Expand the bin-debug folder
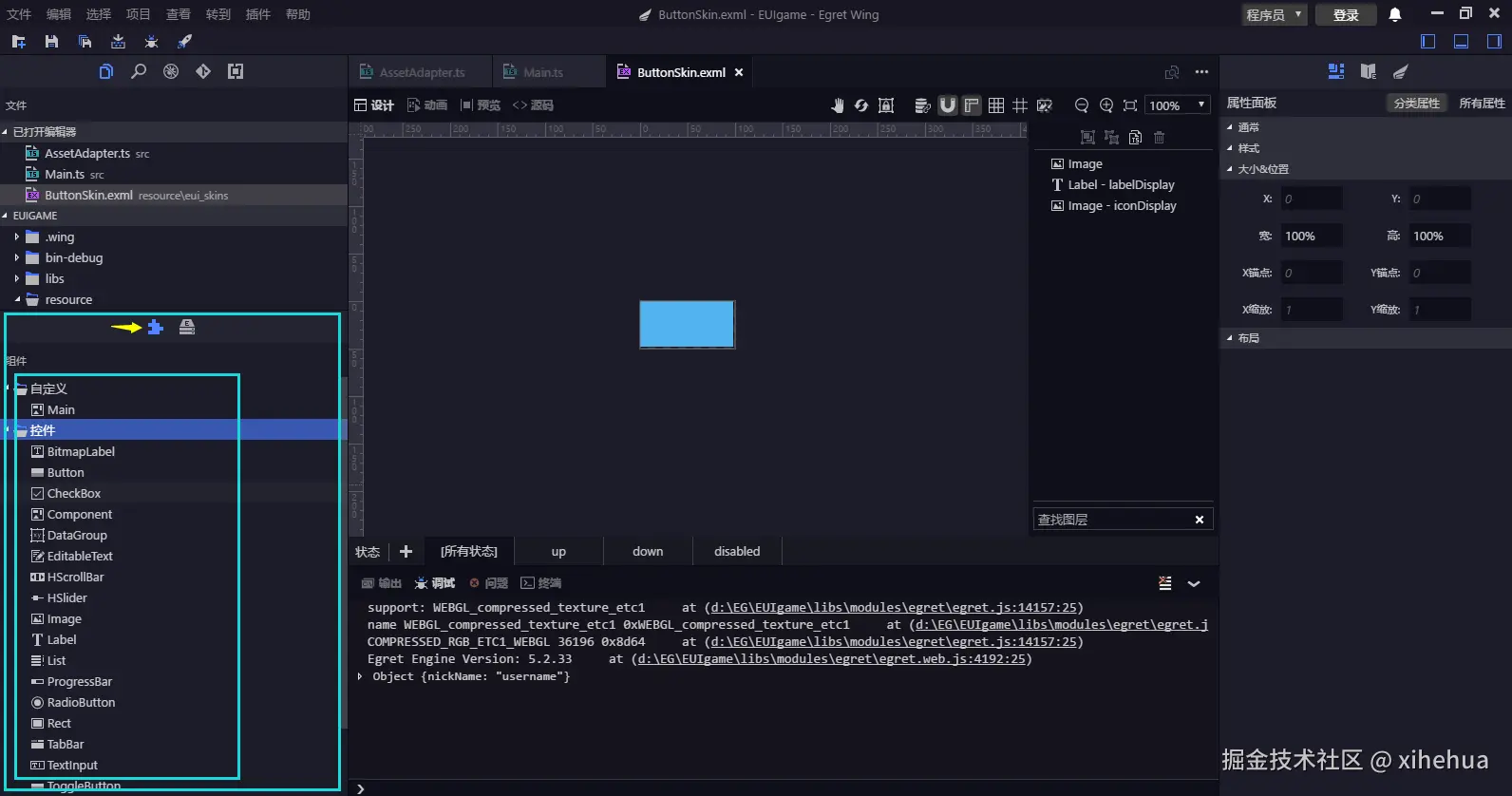The width and height of the screenshot is (1512, 796). click(x=16, y=257)
